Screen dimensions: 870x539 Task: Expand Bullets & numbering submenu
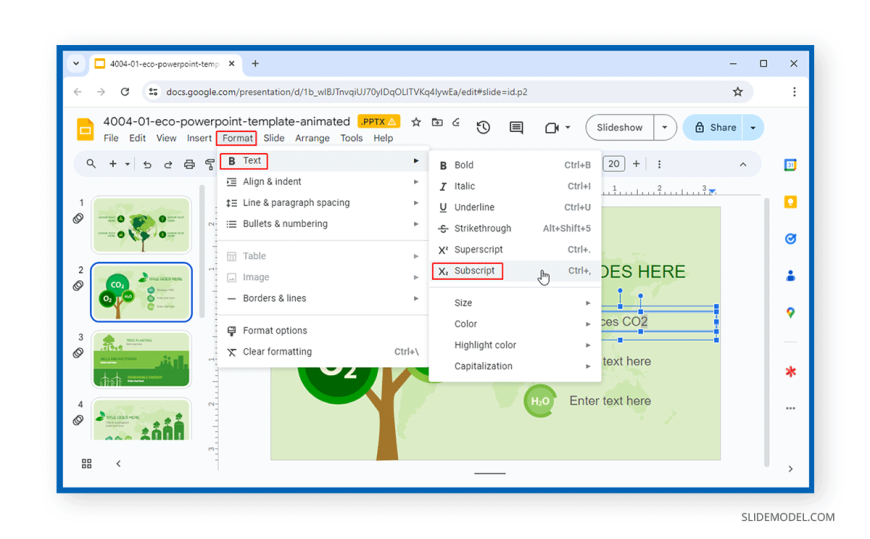click(322, 224)
